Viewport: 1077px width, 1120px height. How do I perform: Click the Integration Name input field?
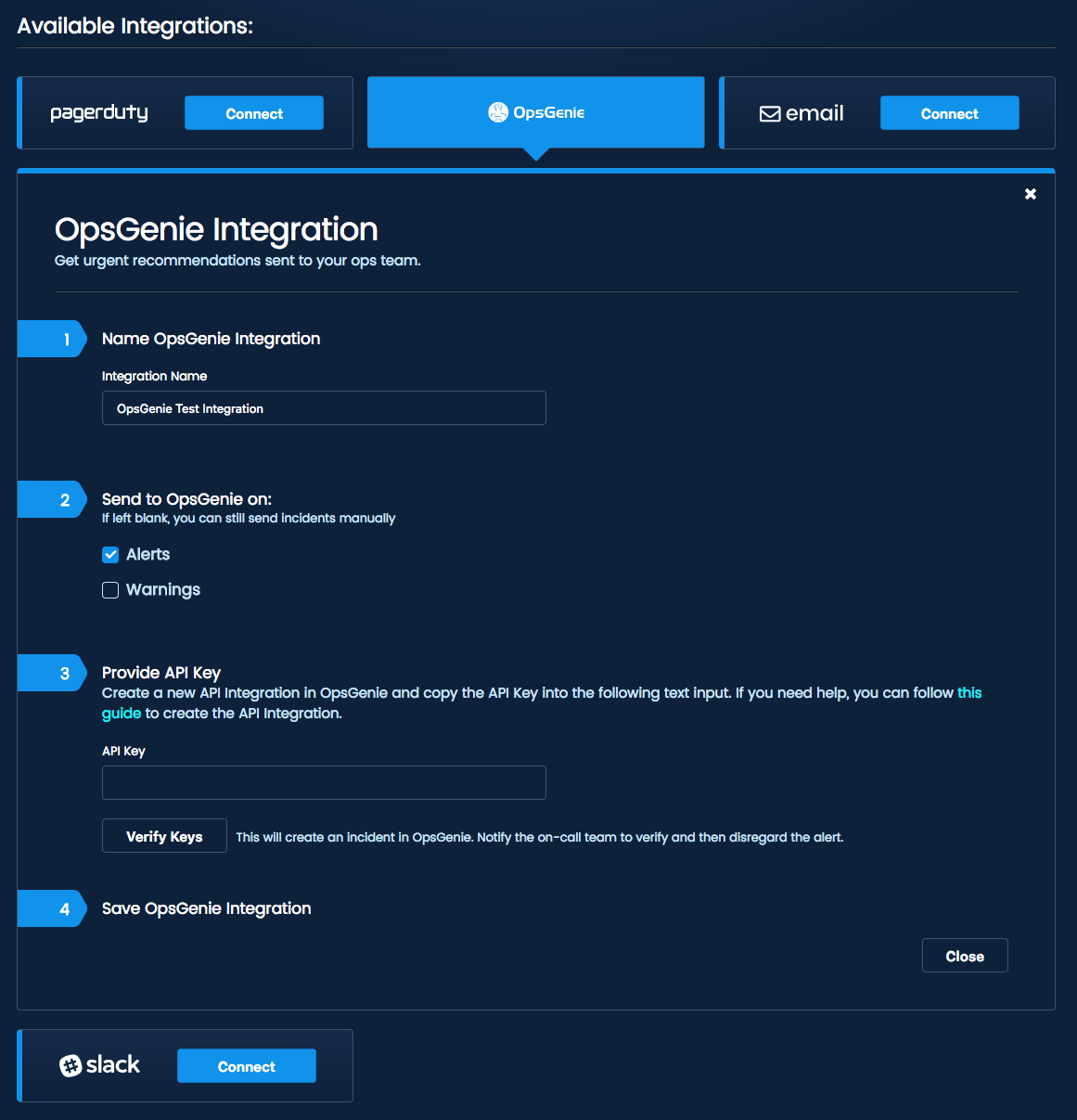click(x=324, y=408)
